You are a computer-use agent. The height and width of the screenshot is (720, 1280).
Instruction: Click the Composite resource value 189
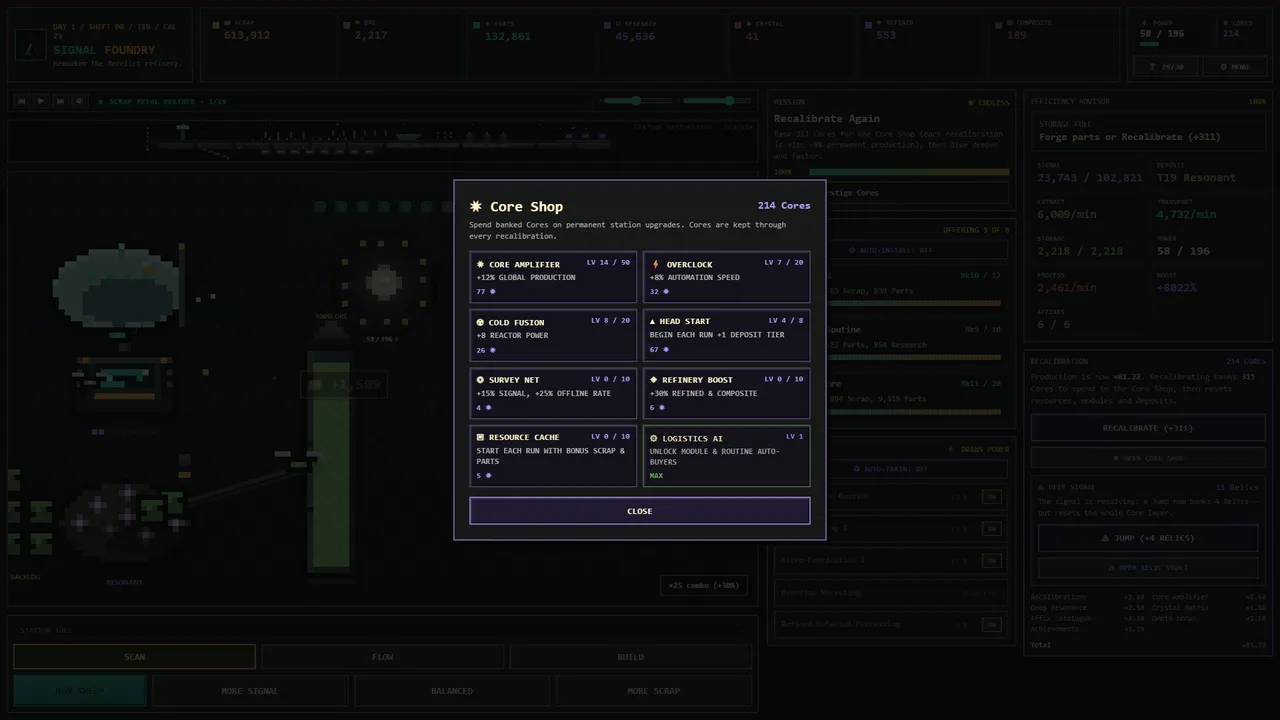pyautogui.click(x=1016, y=35)
